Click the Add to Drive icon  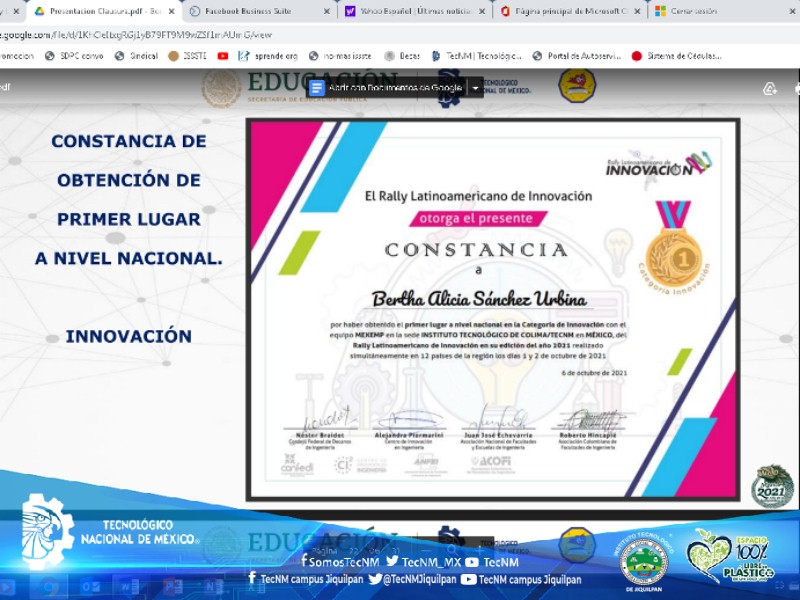769,89
